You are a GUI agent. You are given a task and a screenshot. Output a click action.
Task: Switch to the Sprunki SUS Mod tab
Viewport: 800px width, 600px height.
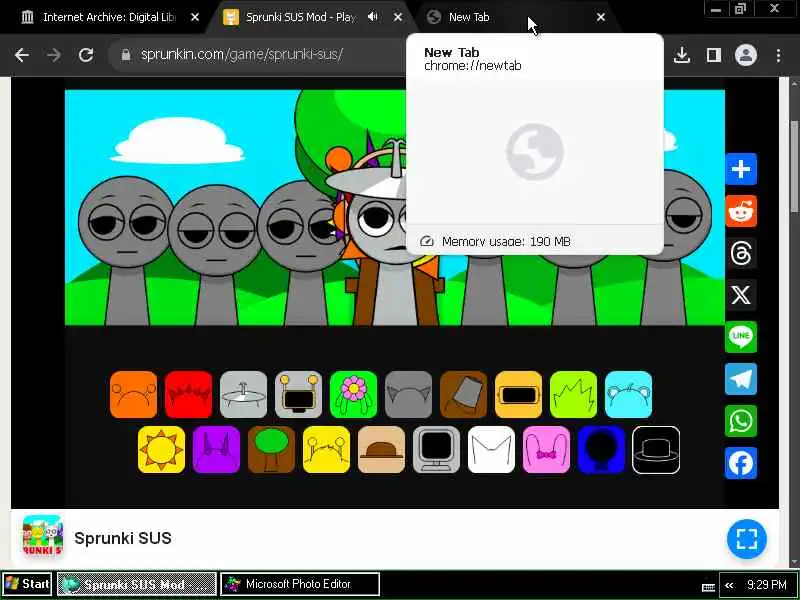[x=311, y=17]
